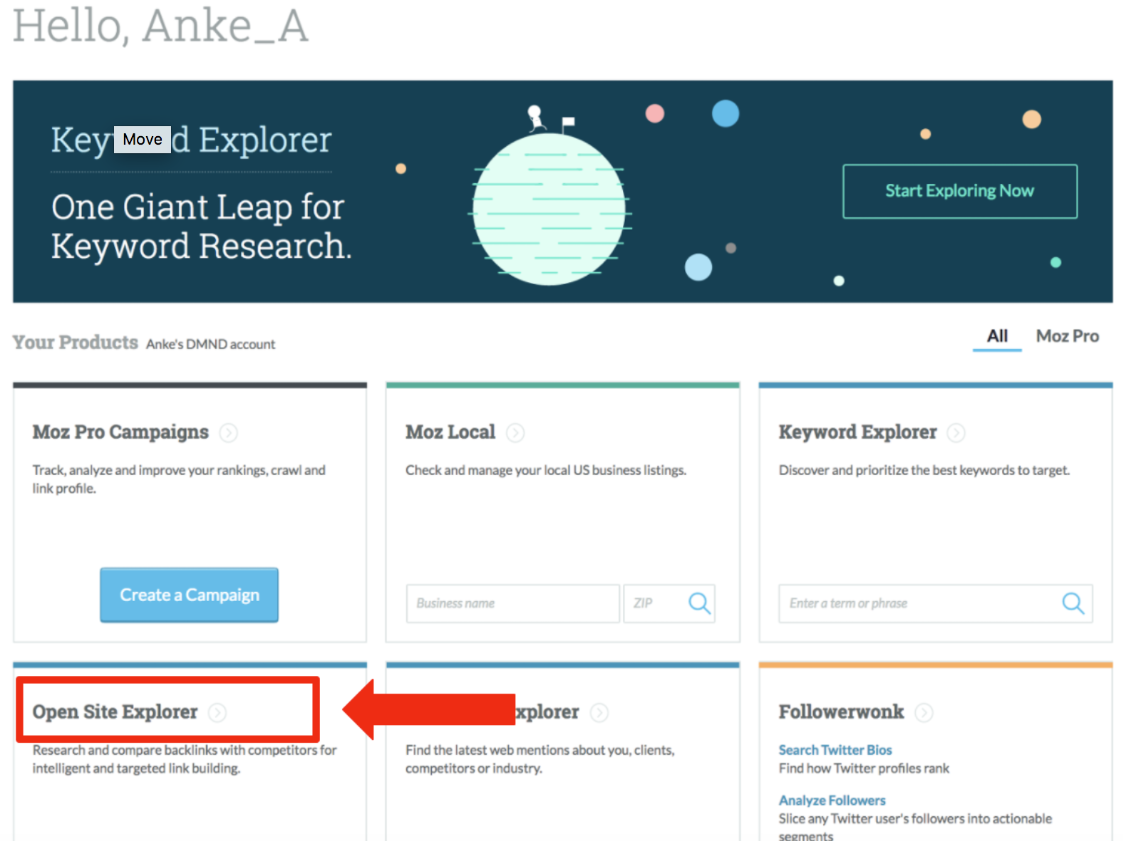Open the Analyze Followers link
The height and width of the screenshot is (854, 1128).
(832, 800)
